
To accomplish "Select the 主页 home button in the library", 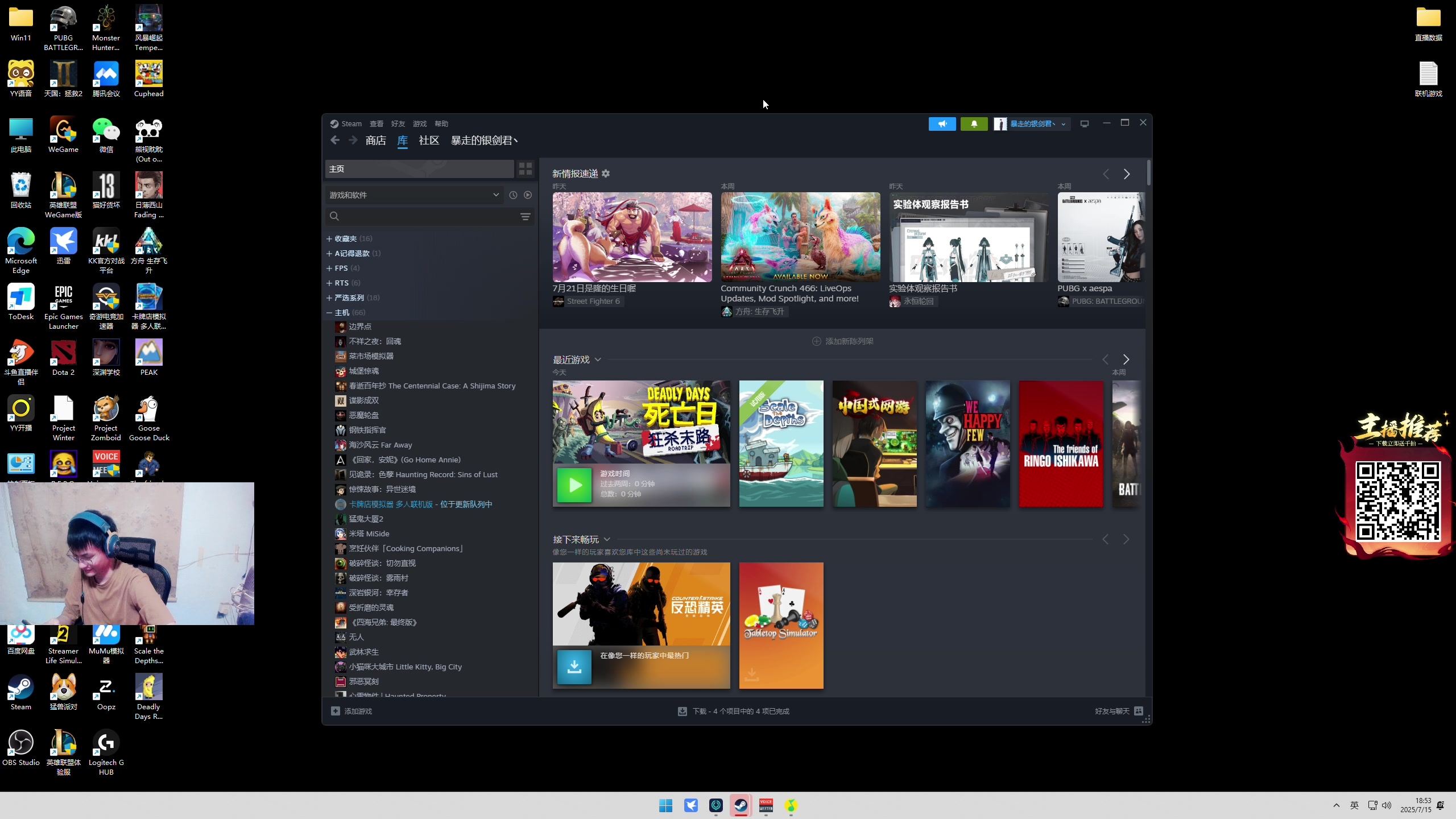I will click(x=420, y=169).
